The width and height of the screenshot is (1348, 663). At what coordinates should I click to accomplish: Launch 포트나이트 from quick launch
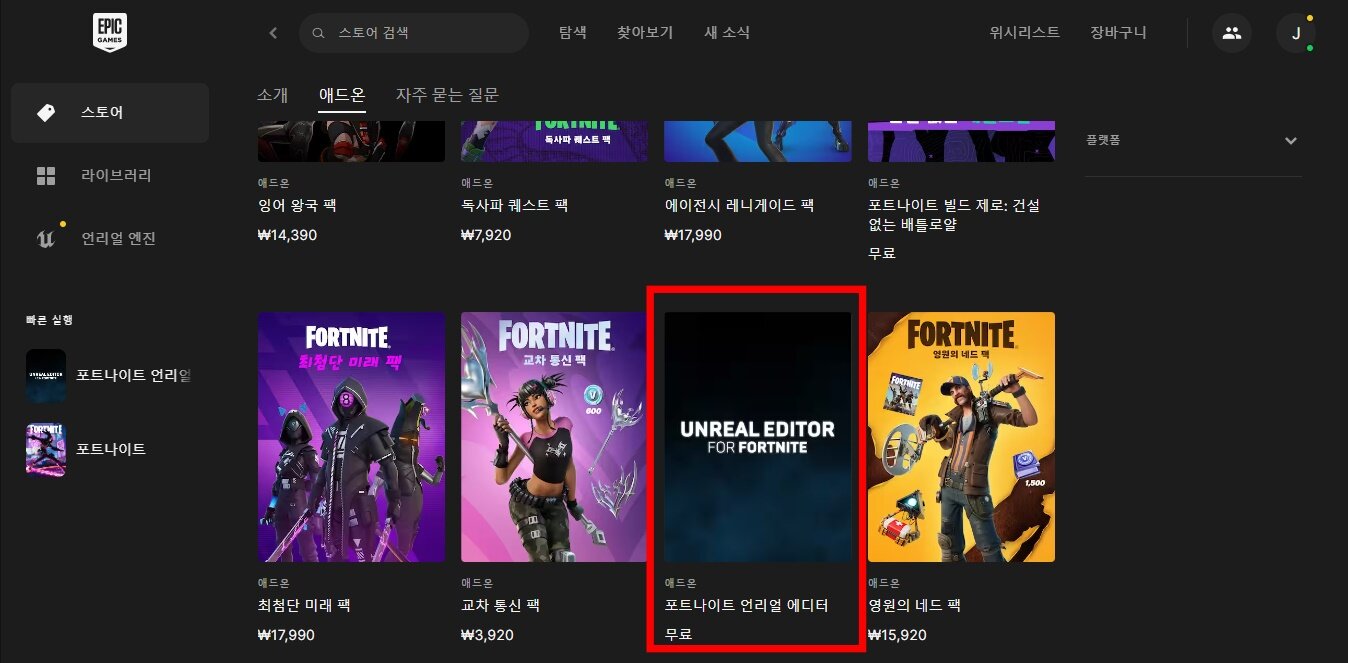tap(110, 450)
